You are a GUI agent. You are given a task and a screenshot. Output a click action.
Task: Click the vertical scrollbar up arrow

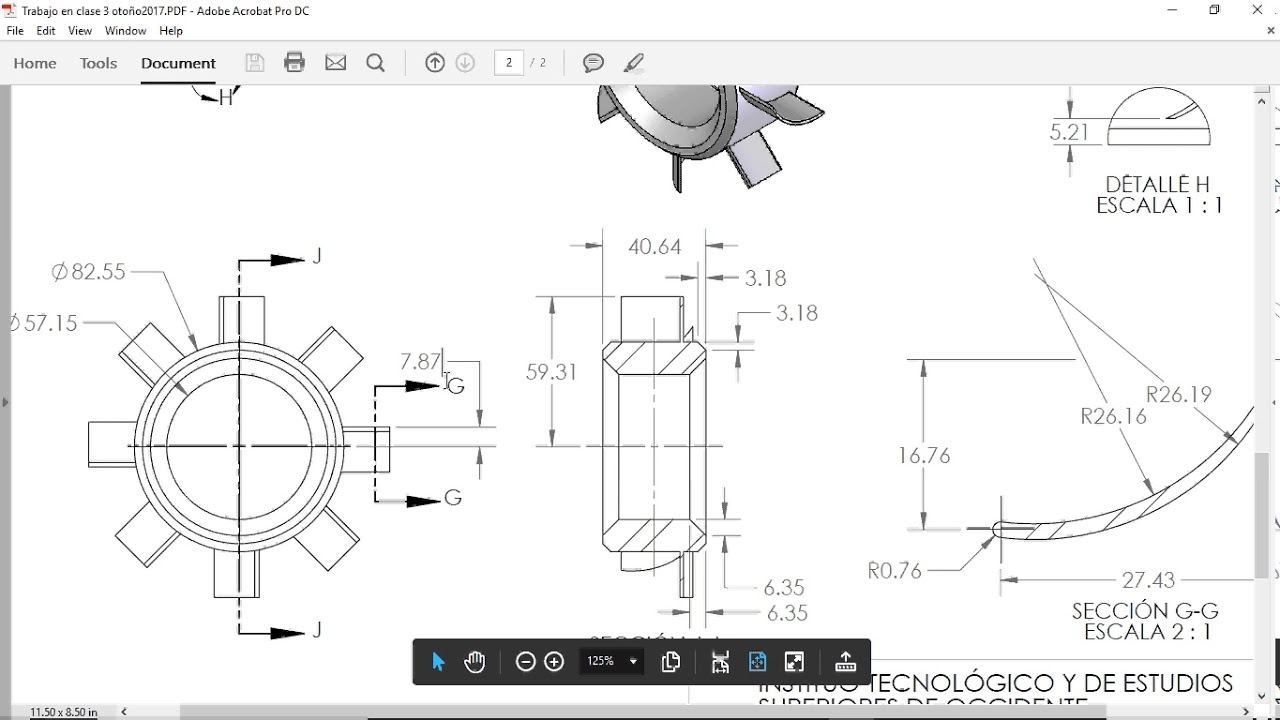[x=1262, y=101]
